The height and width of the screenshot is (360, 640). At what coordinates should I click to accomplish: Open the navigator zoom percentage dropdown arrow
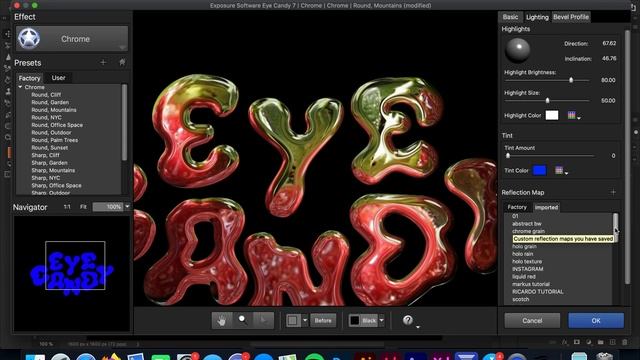click(x=127, y=207)
